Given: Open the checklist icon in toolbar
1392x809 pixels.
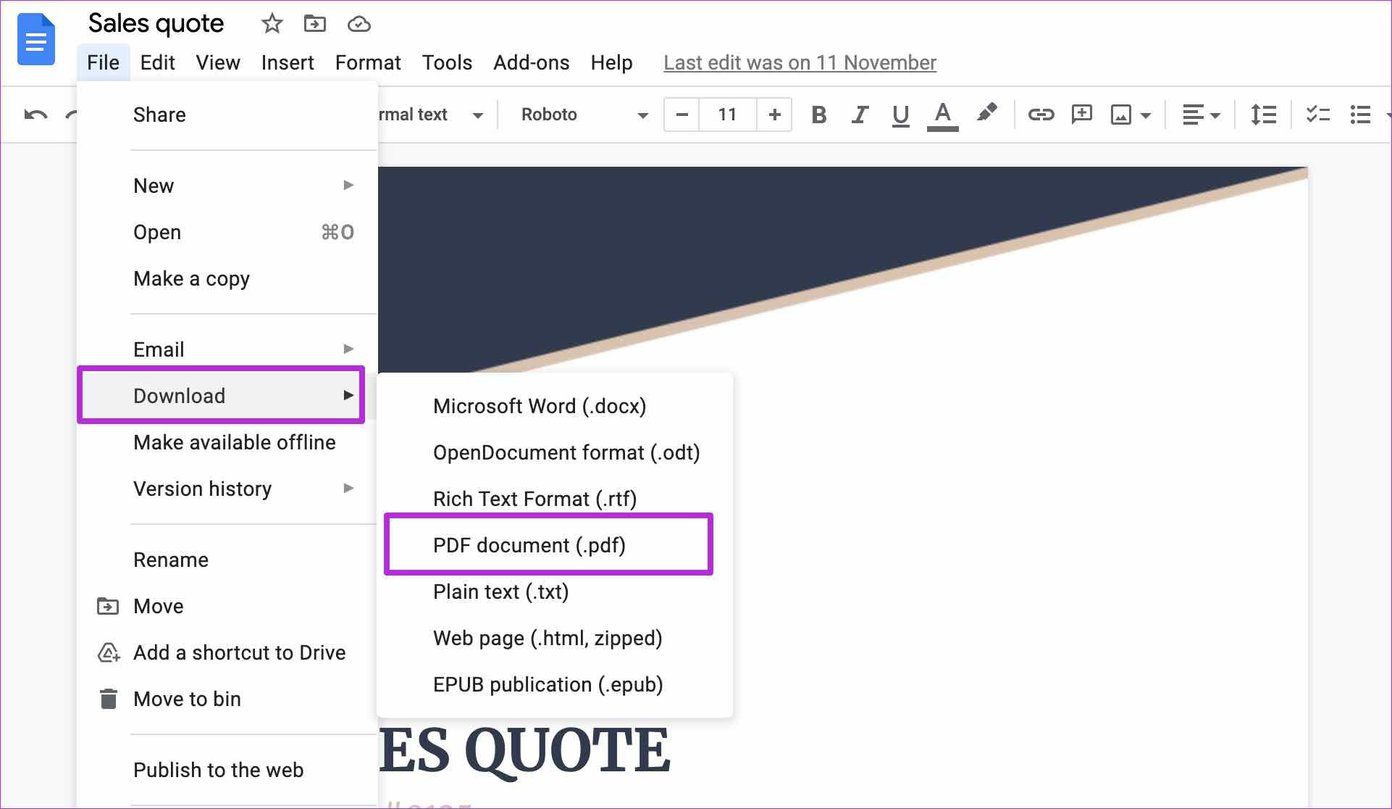Looking at the screenshot, I should pos(1318,115).
